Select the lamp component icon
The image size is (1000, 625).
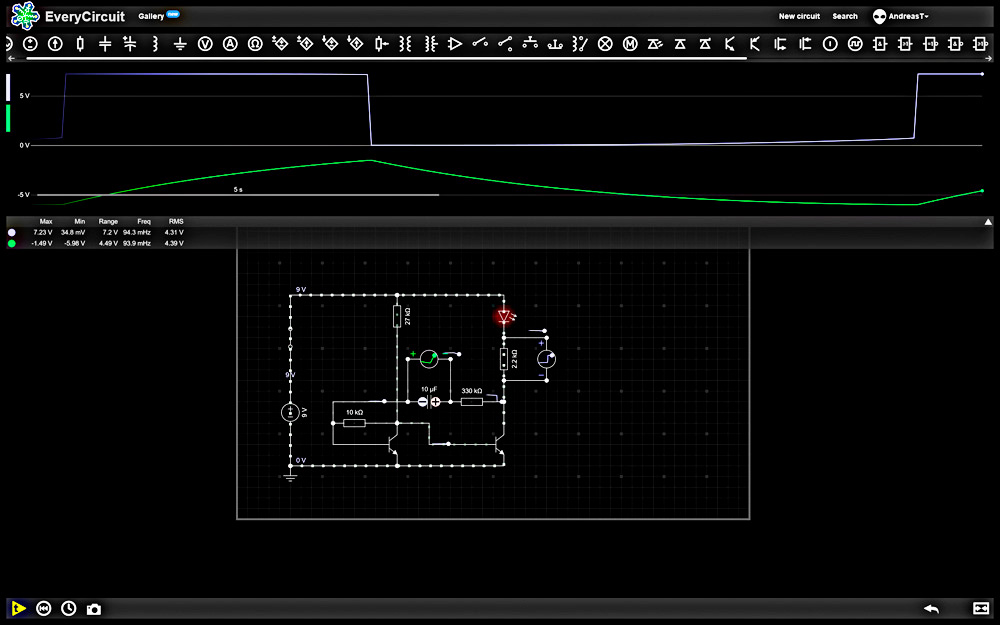605,44
